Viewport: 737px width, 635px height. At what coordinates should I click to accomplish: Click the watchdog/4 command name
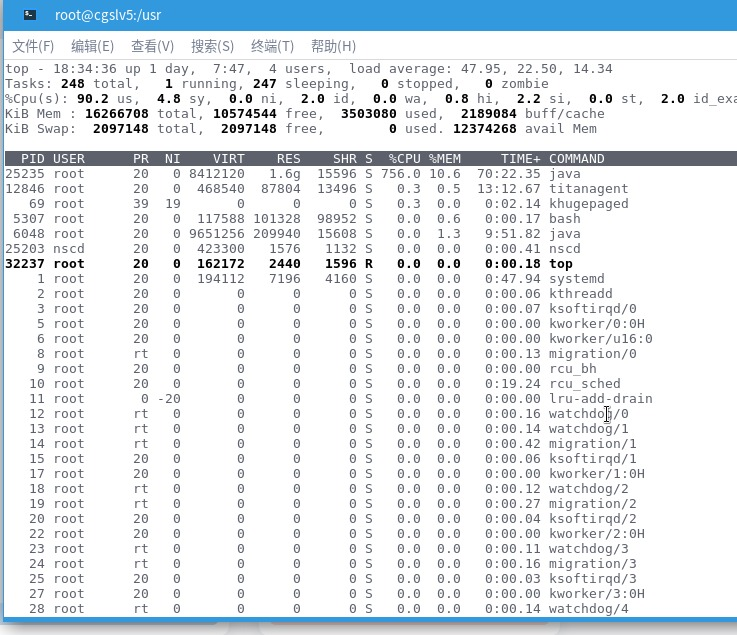point(588,609)
